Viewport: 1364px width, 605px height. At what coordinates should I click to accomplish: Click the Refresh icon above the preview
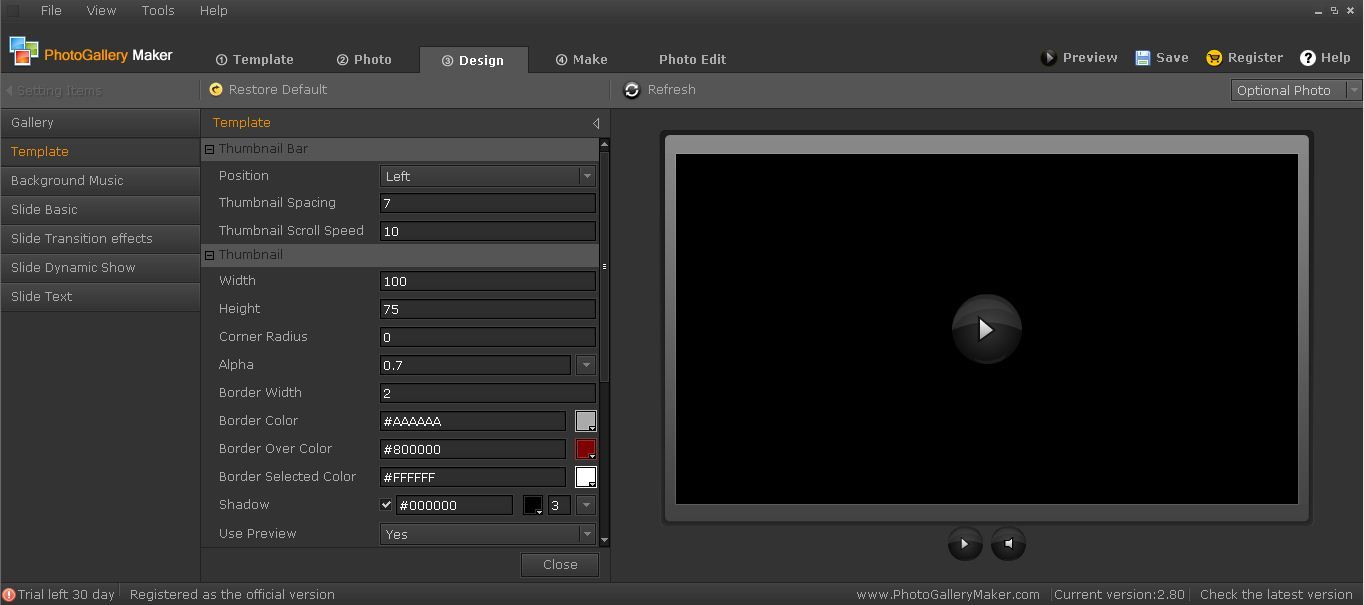[632, 90]
